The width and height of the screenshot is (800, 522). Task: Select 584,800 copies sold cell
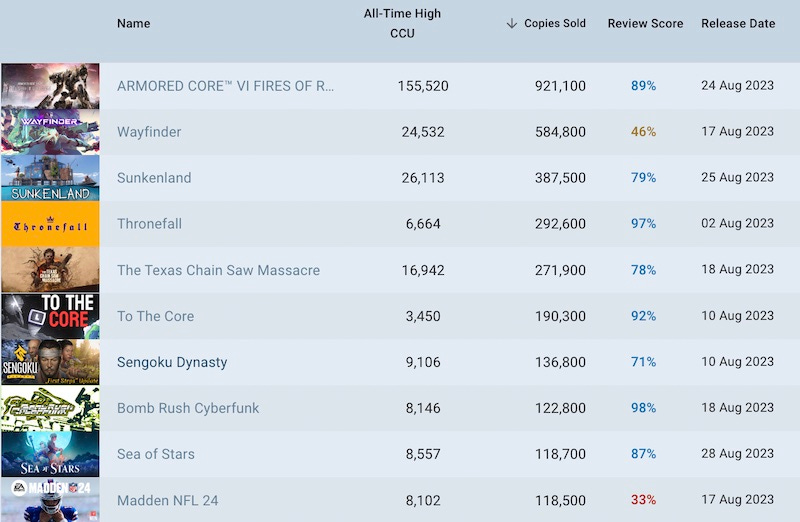click(x=560, y=132)
